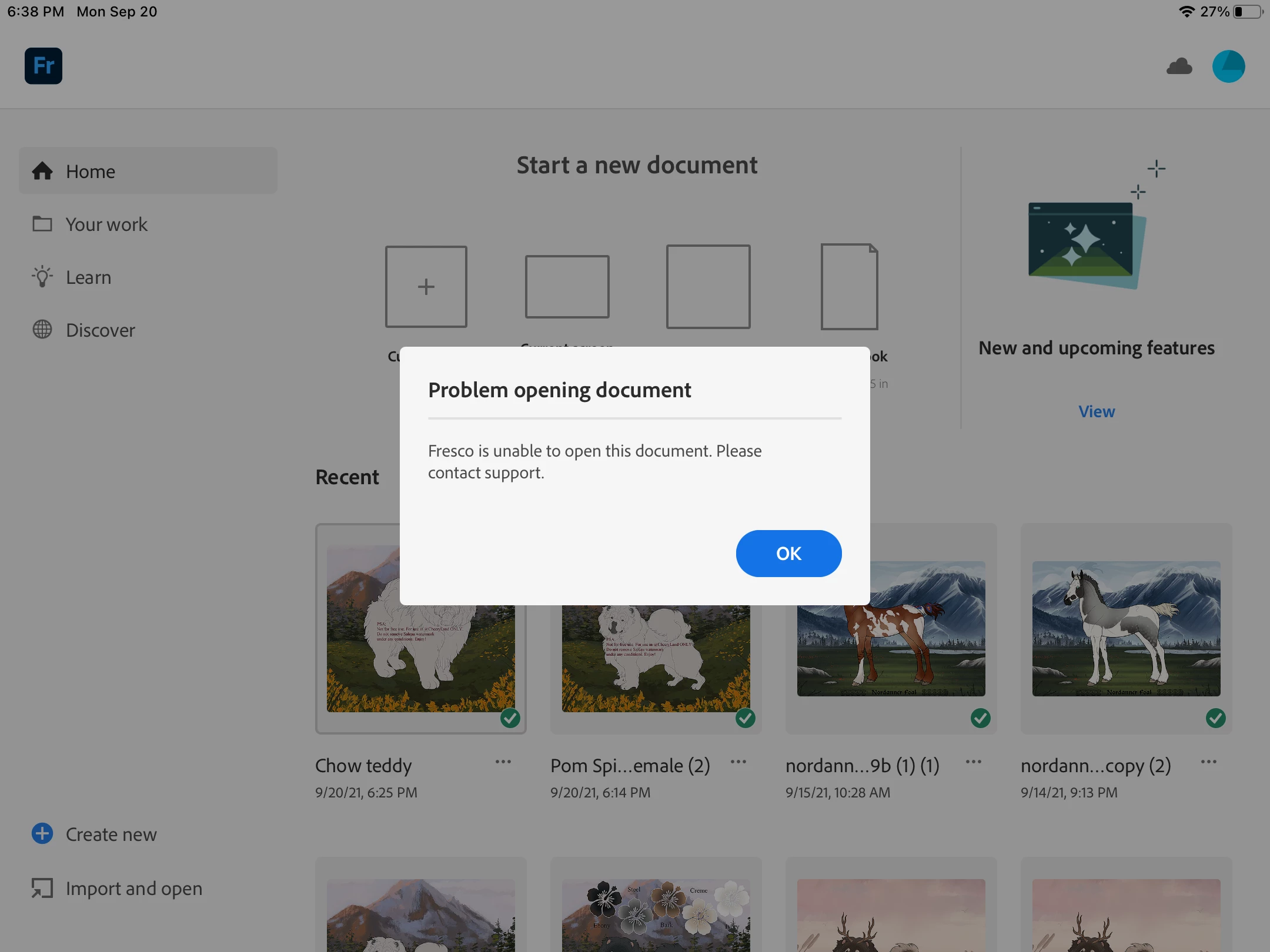Switch to the Discover section

(100, 330)
